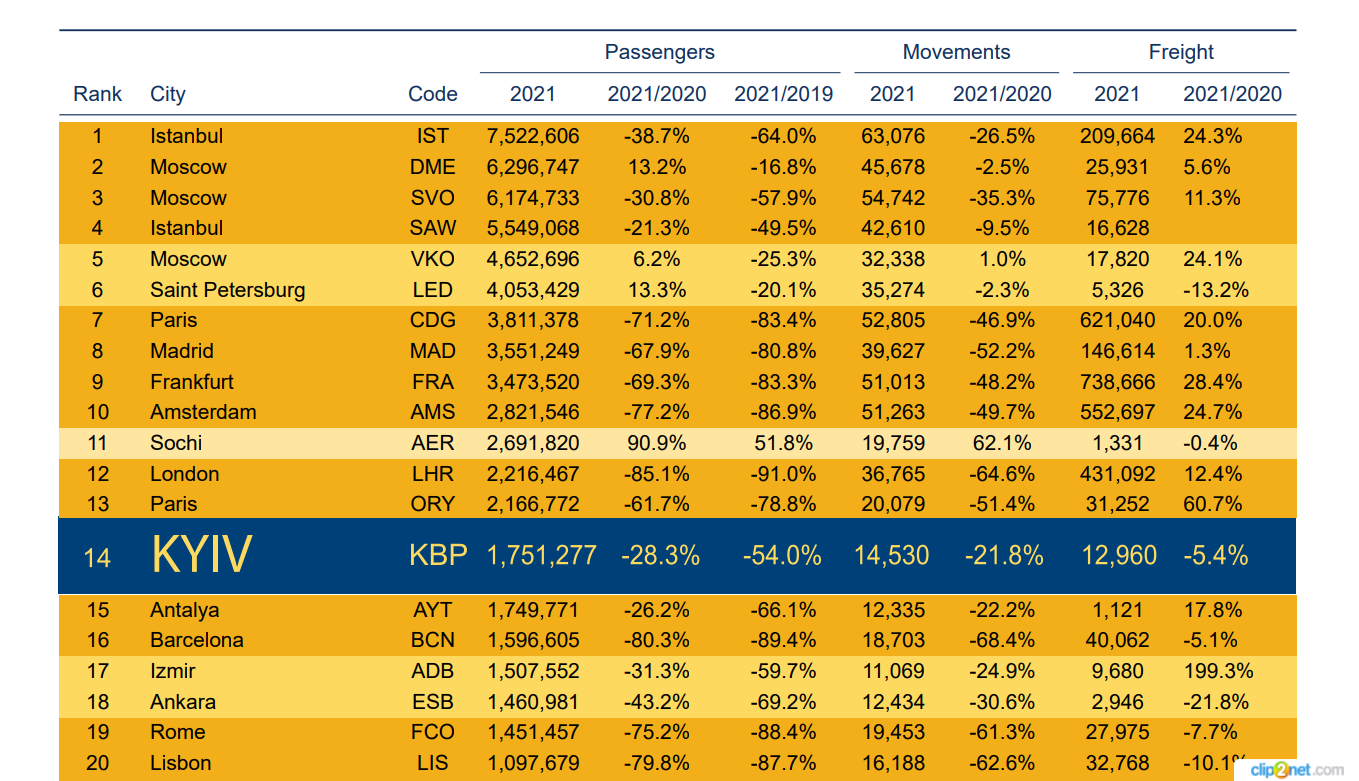This screenshot has width=1359, height=781.
Task: Click Moscow DME movements value 45,678
Action: [x=893, y=167]
